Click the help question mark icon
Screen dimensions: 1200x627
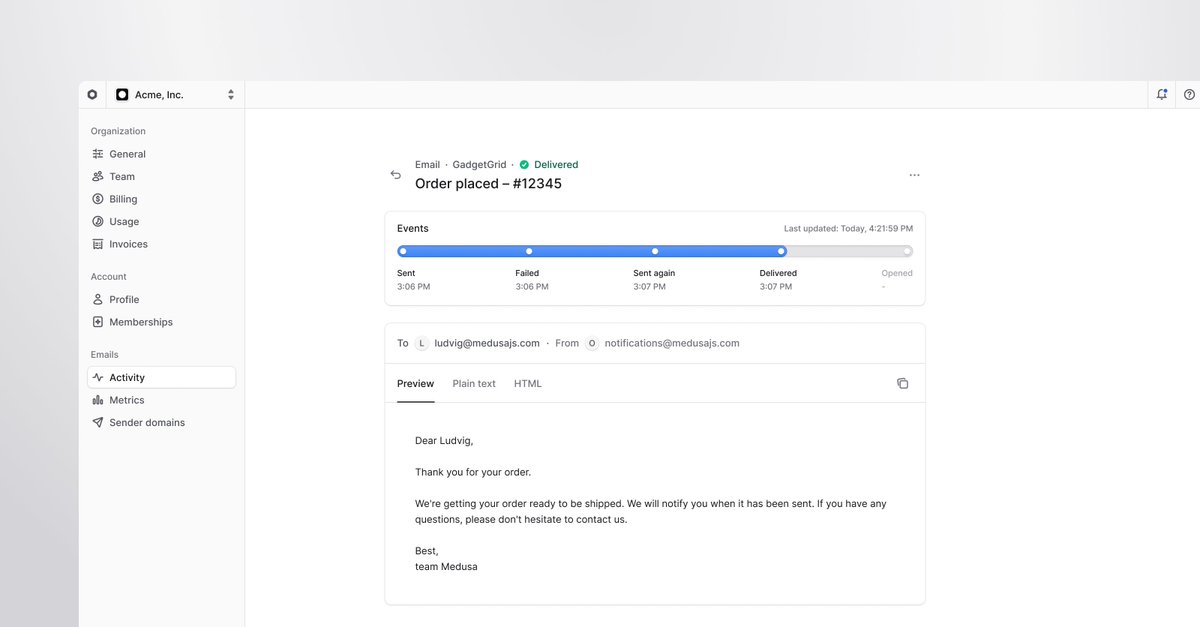(x=1189, y=95)
